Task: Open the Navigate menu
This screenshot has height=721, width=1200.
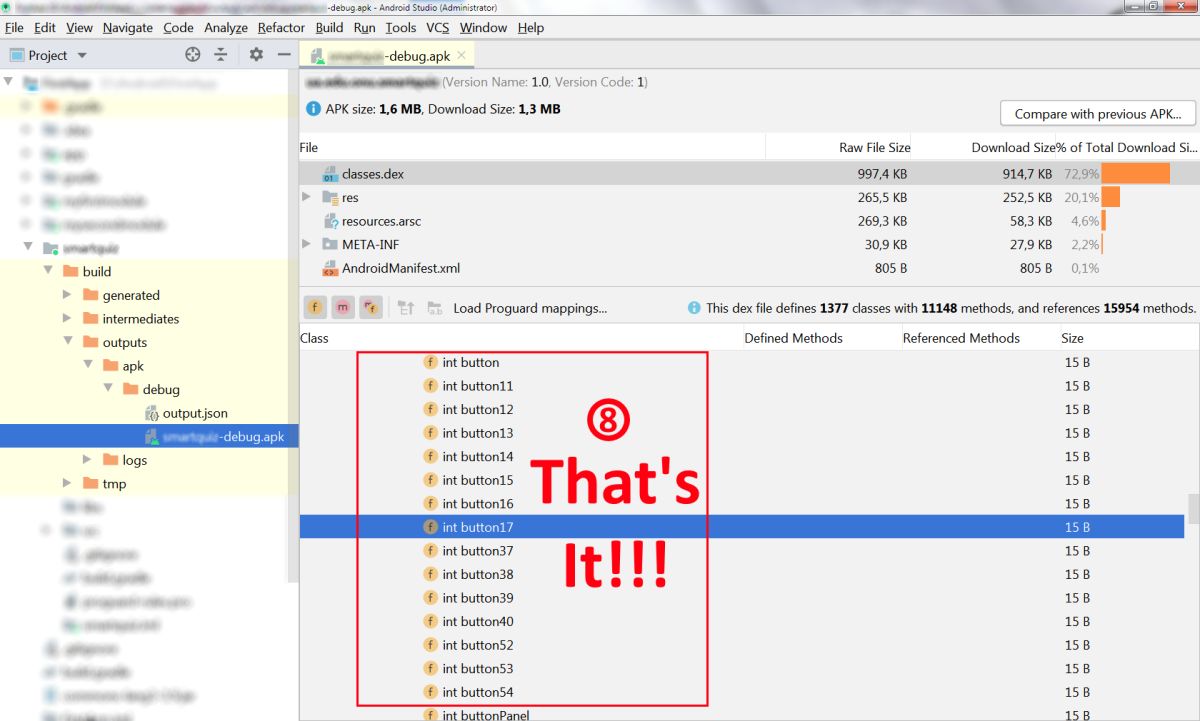Action: click(128, 28)
